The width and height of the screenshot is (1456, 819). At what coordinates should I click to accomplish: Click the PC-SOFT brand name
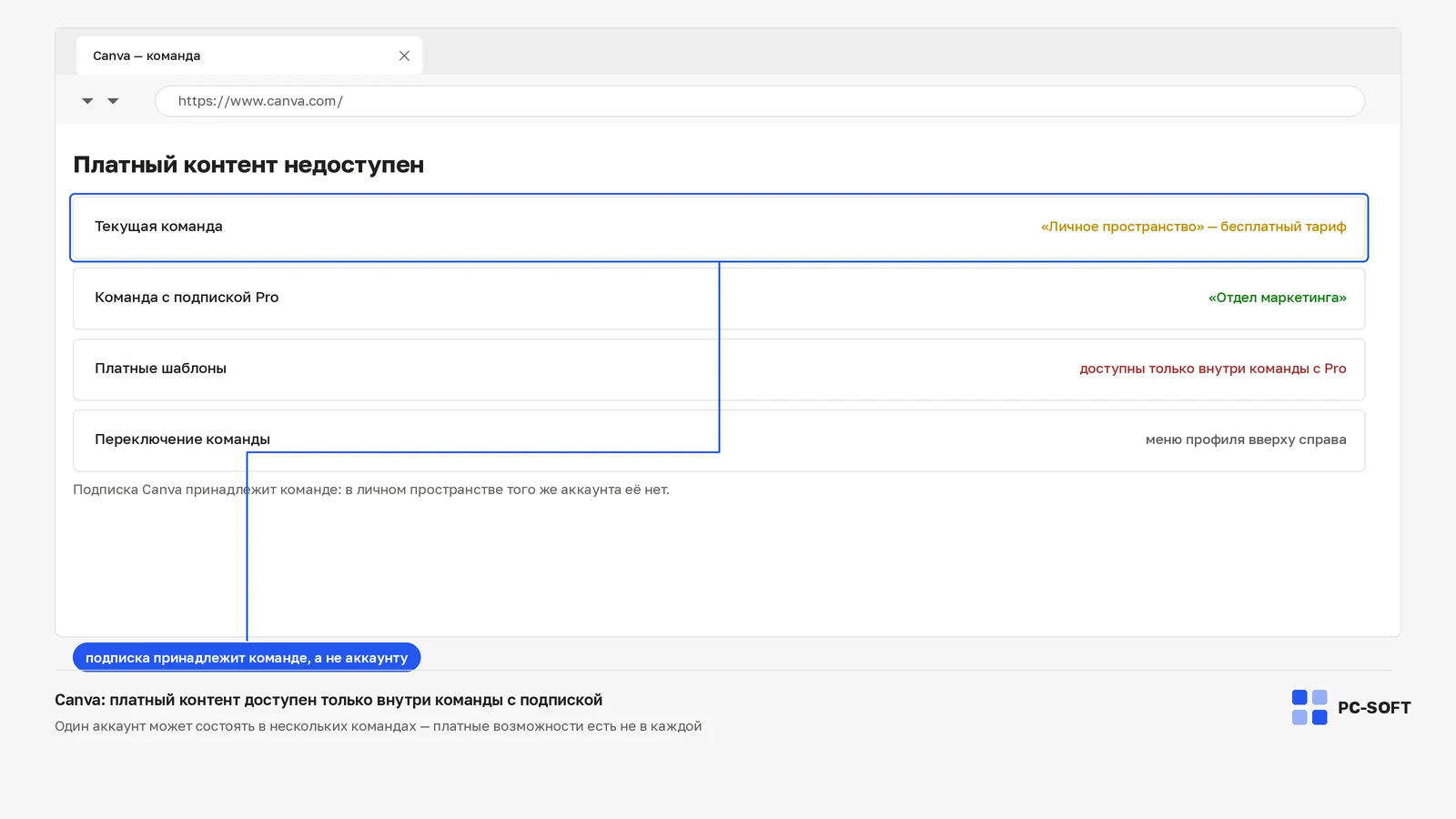point(1374,708)
